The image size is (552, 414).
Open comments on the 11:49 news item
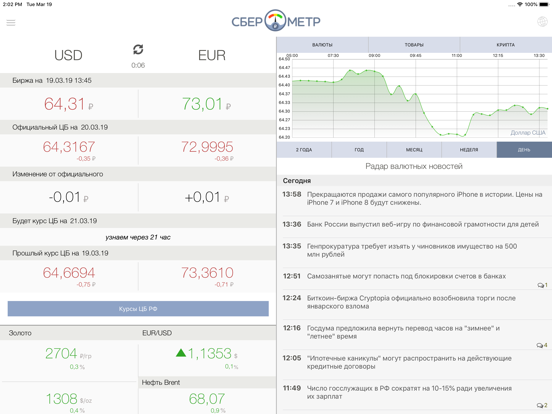click(x=542, y=406)
